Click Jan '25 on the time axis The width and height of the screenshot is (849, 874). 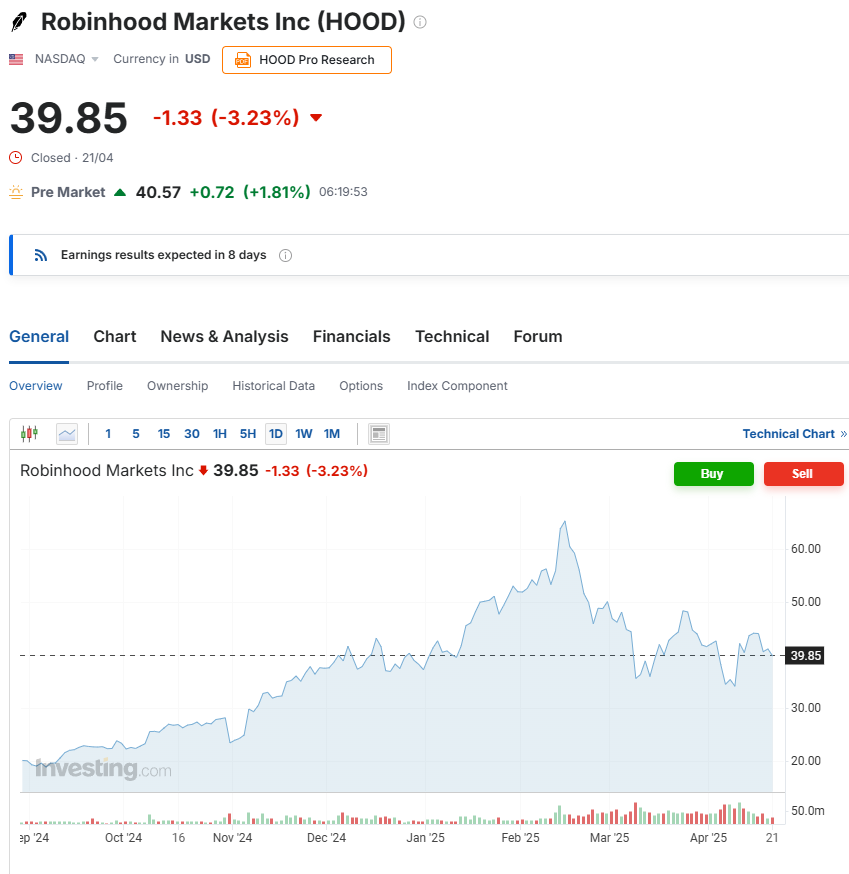(x=425, y=838)
